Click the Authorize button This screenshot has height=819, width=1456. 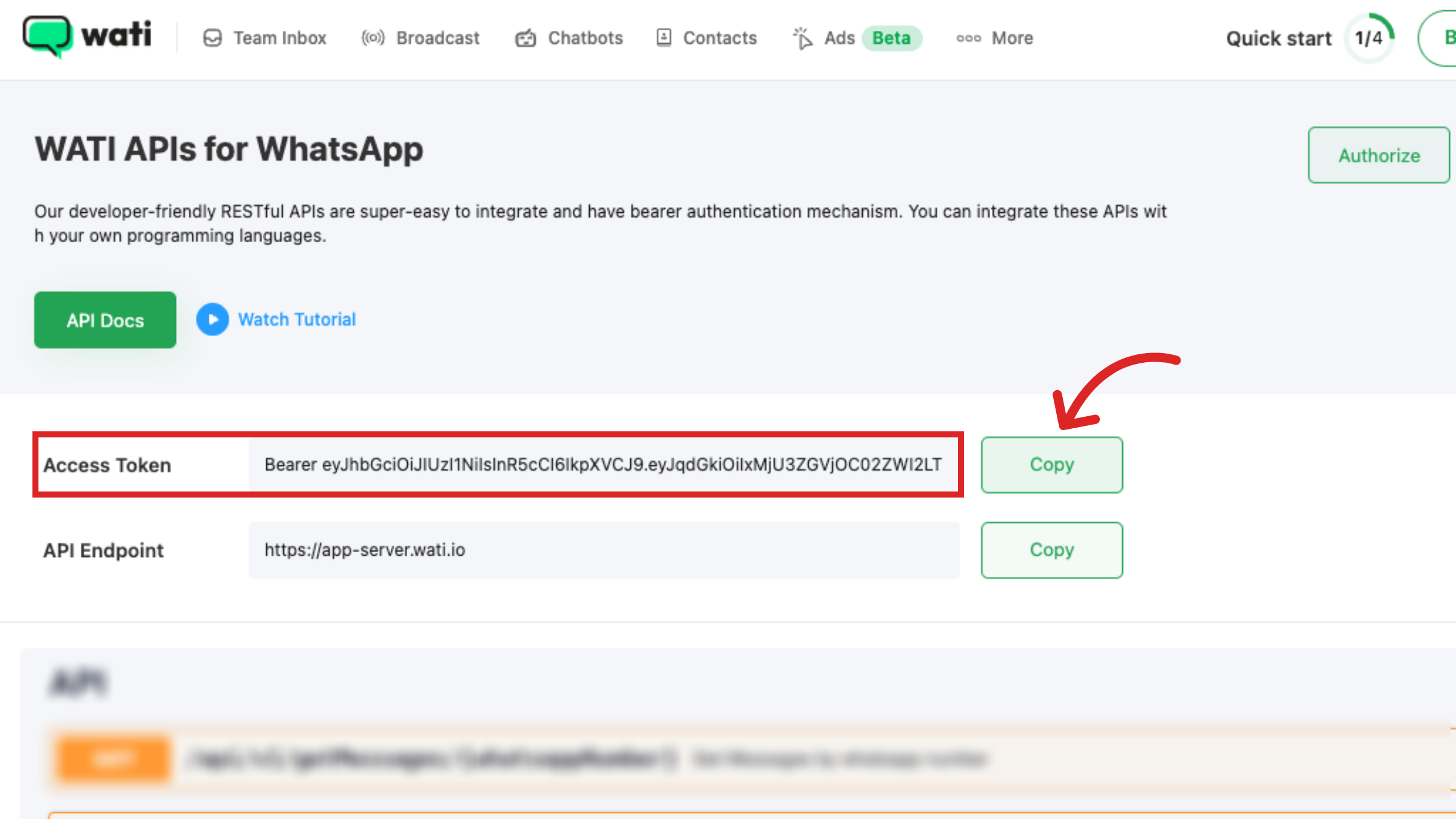[x=1378, y=155]
